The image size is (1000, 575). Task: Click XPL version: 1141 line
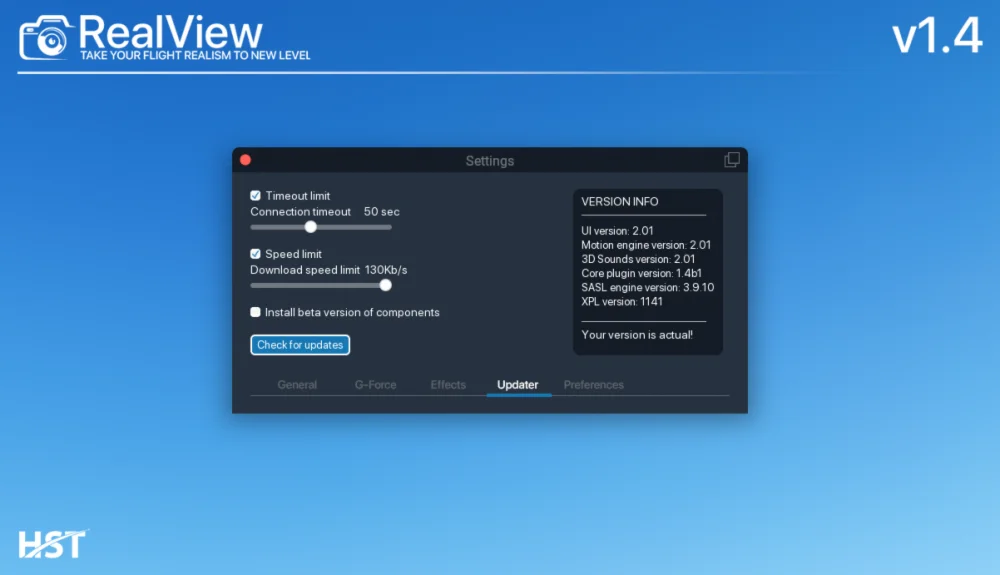pos(622,302)
